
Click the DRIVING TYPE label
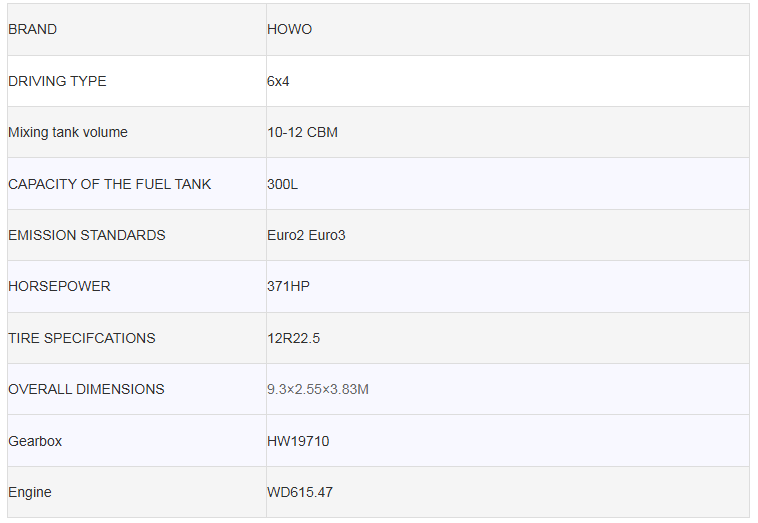coord(57,81)
